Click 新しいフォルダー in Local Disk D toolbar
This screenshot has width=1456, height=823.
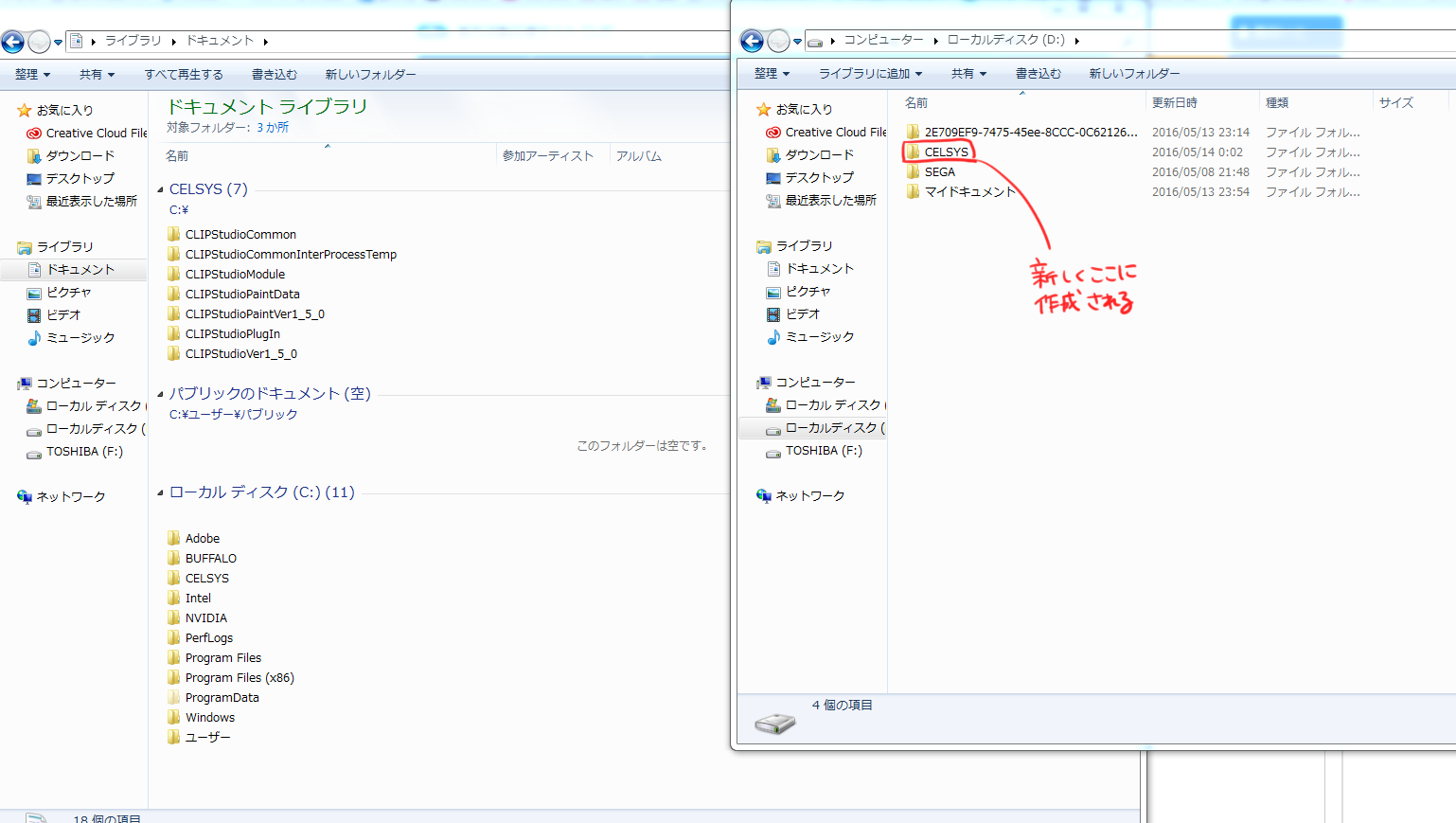1134,73
